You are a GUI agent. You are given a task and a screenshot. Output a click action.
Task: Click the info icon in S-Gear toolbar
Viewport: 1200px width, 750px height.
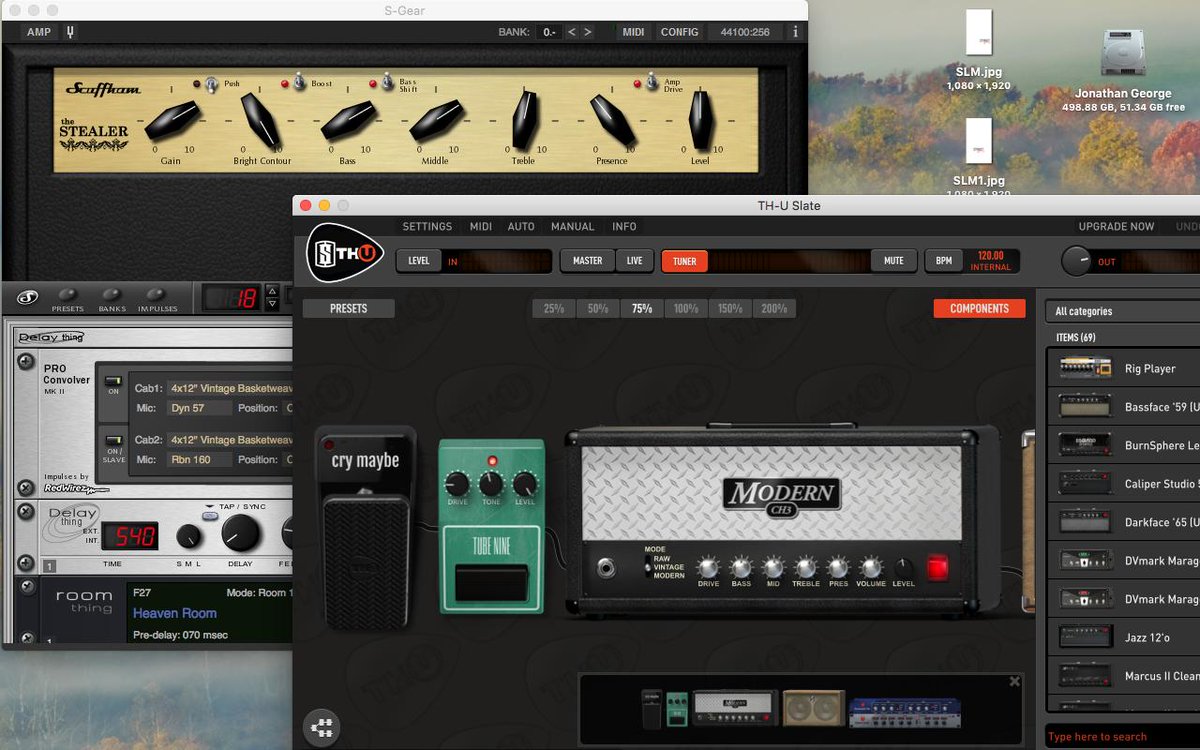click(x=796, y=32)
